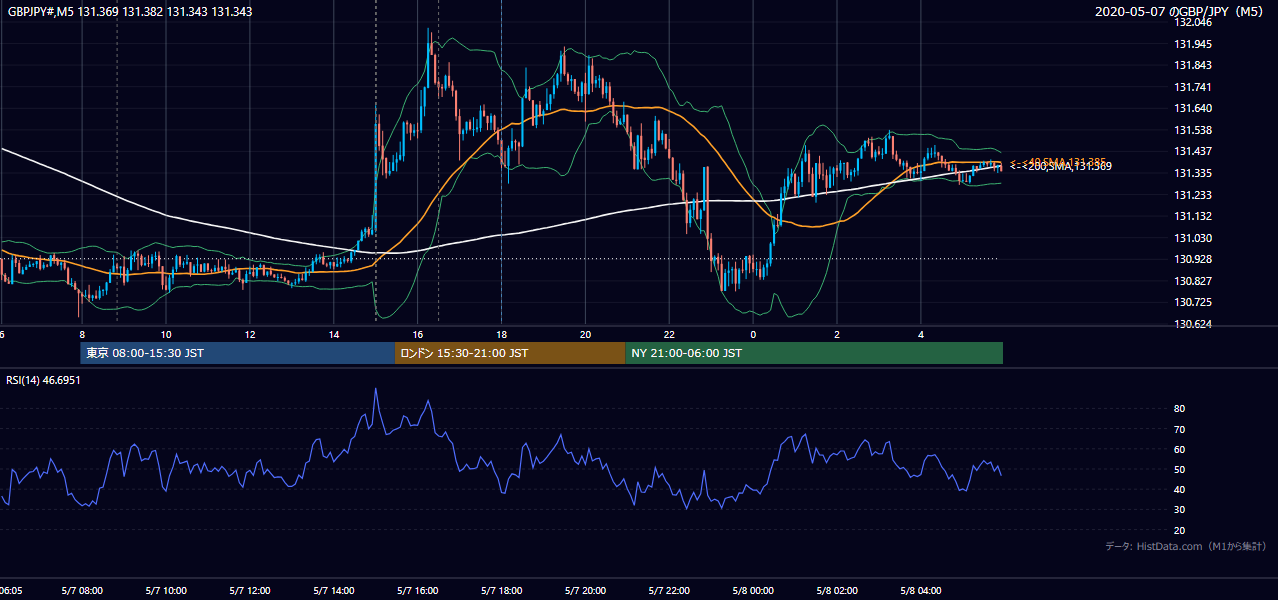This screenshot has height=600, width=1278.
Task: Click the 5/7 08:00 bottom date label
Action: (82, 591)
